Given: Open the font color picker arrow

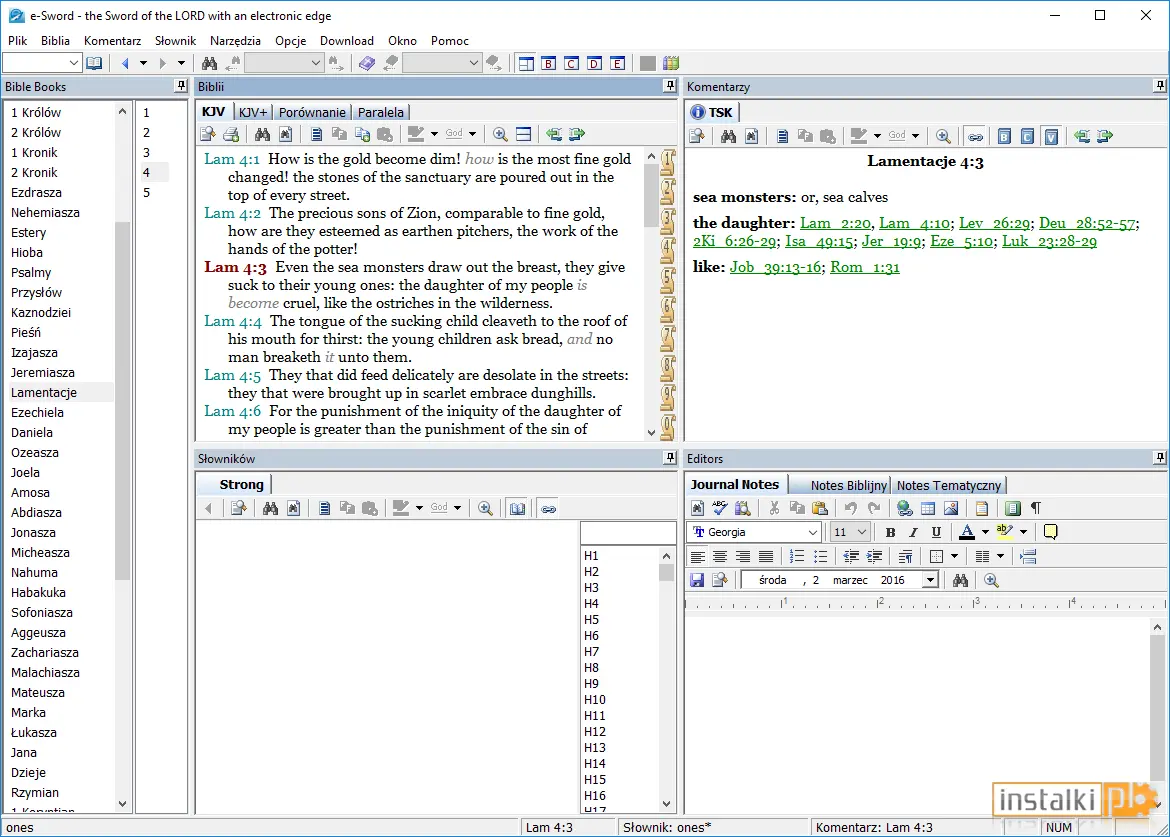Looking at the screenshot, I should pos(985,532).
